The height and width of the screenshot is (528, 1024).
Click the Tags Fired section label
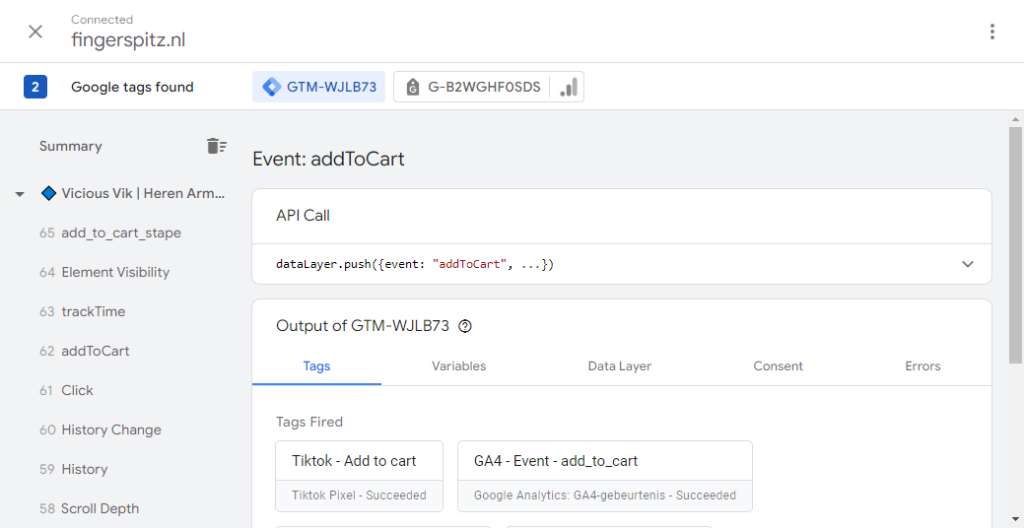[x=309, y=422]
